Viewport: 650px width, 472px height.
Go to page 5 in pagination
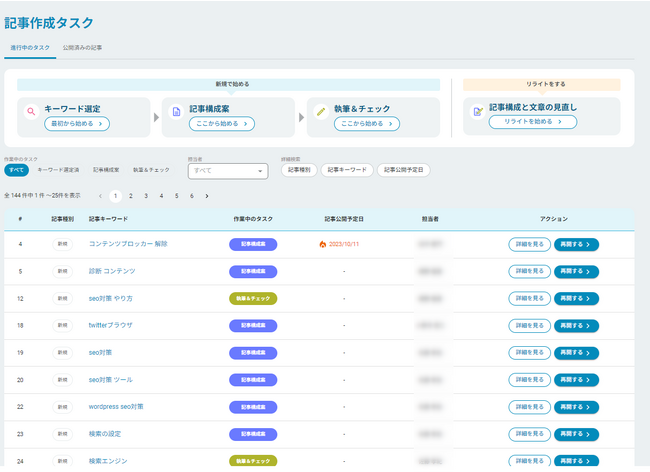pos(177,196)
